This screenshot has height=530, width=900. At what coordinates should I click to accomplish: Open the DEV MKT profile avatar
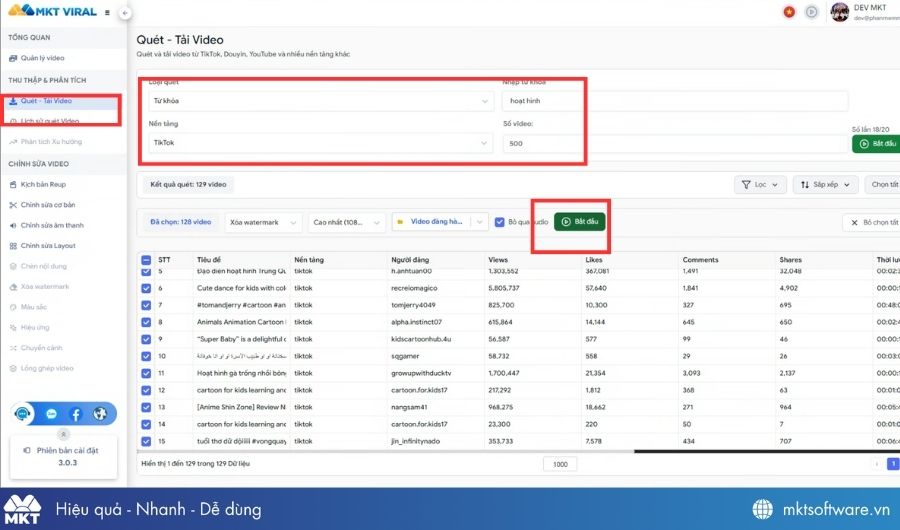pos(840,11)
